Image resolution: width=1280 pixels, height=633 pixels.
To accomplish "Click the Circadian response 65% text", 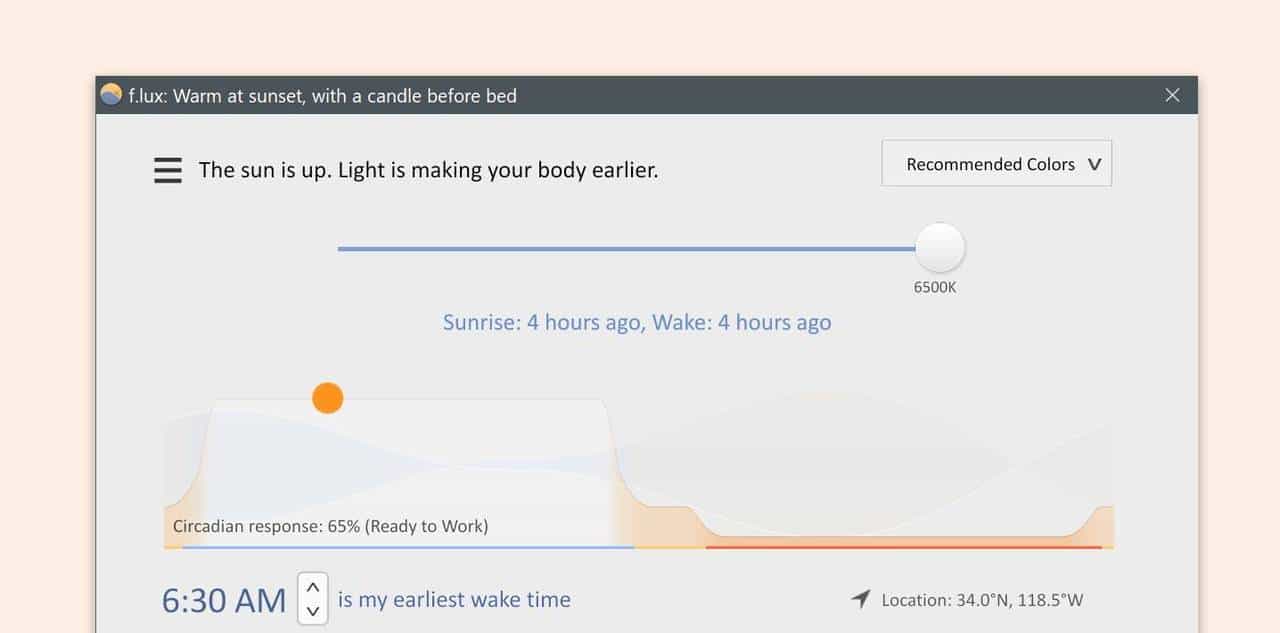I will click(x=330, y=526).
